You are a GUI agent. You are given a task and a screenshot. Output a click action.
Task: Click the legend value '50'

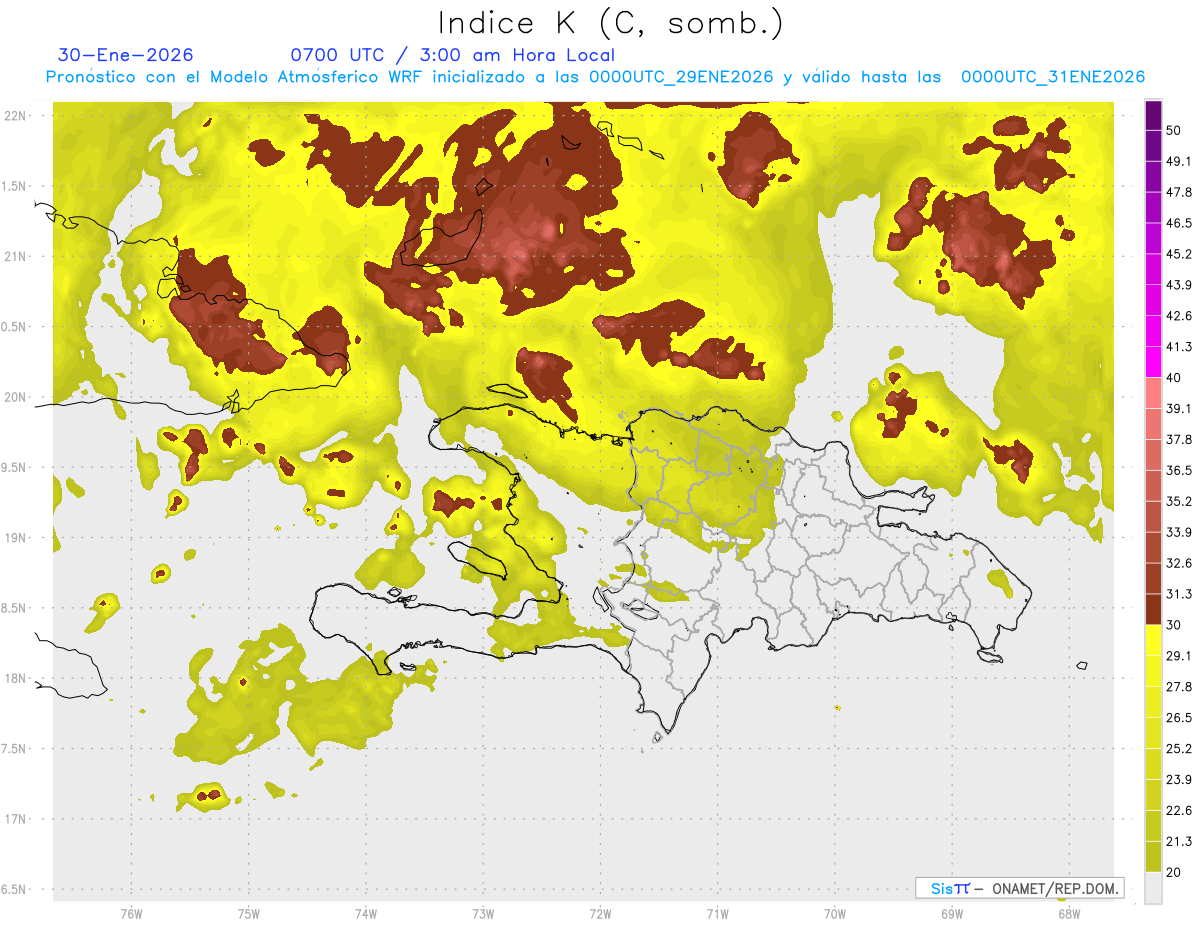tap(1175, 131)
